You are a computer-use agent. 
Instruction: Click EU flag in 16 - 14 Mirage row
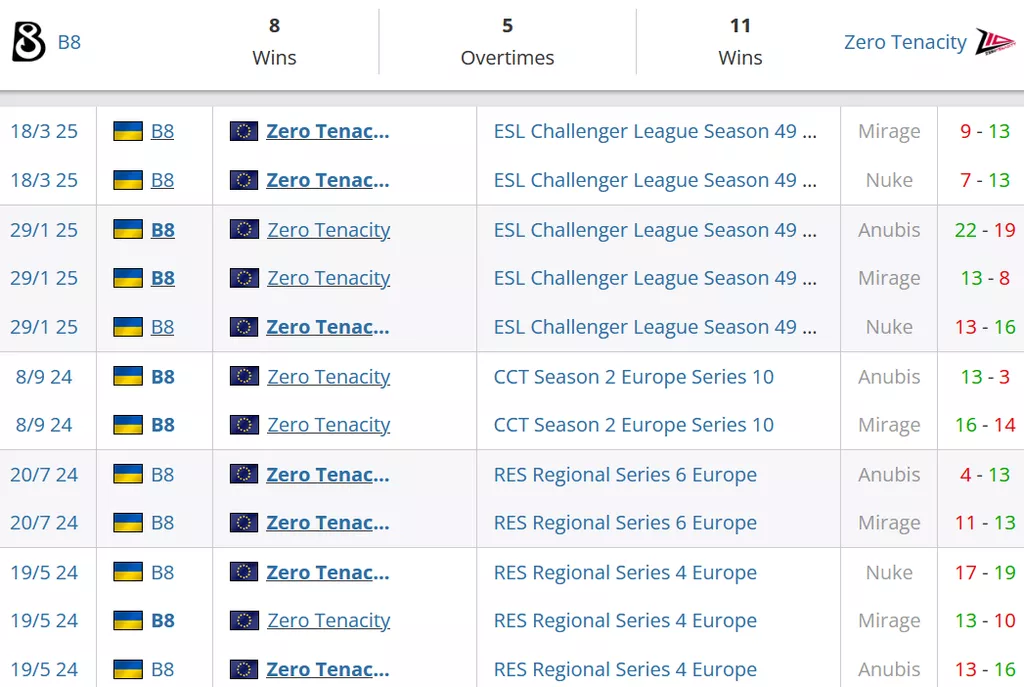tap(244, 424)
